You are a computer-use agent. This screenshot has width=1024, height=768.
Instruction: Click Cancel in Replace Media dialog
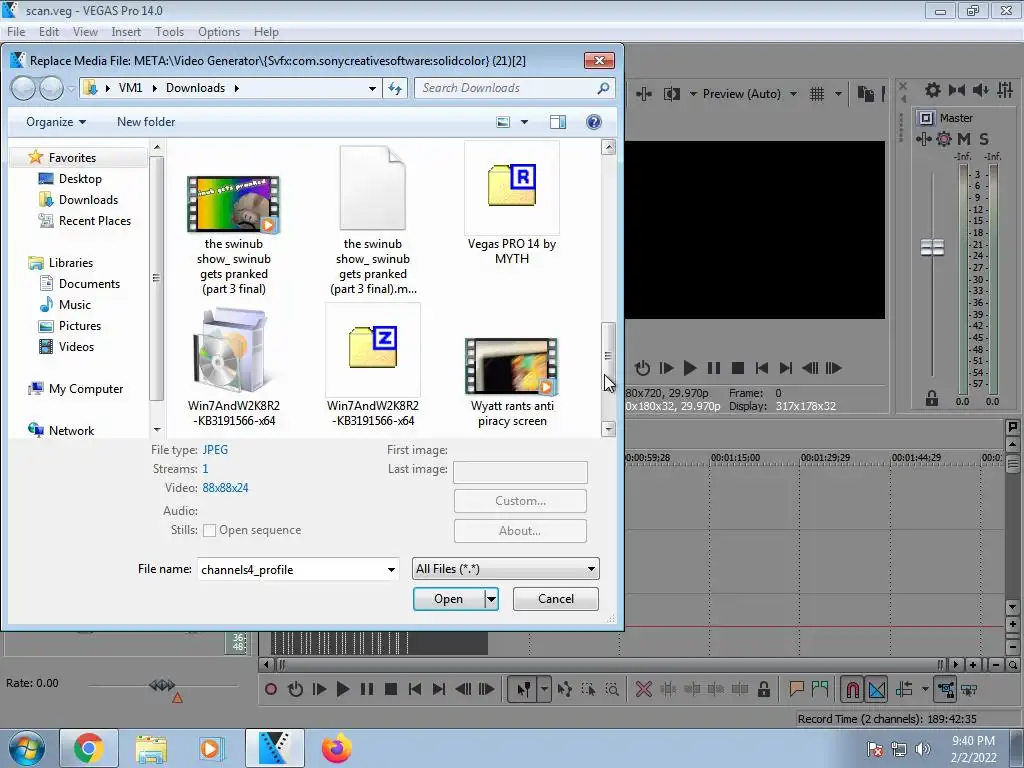[556, 599]
